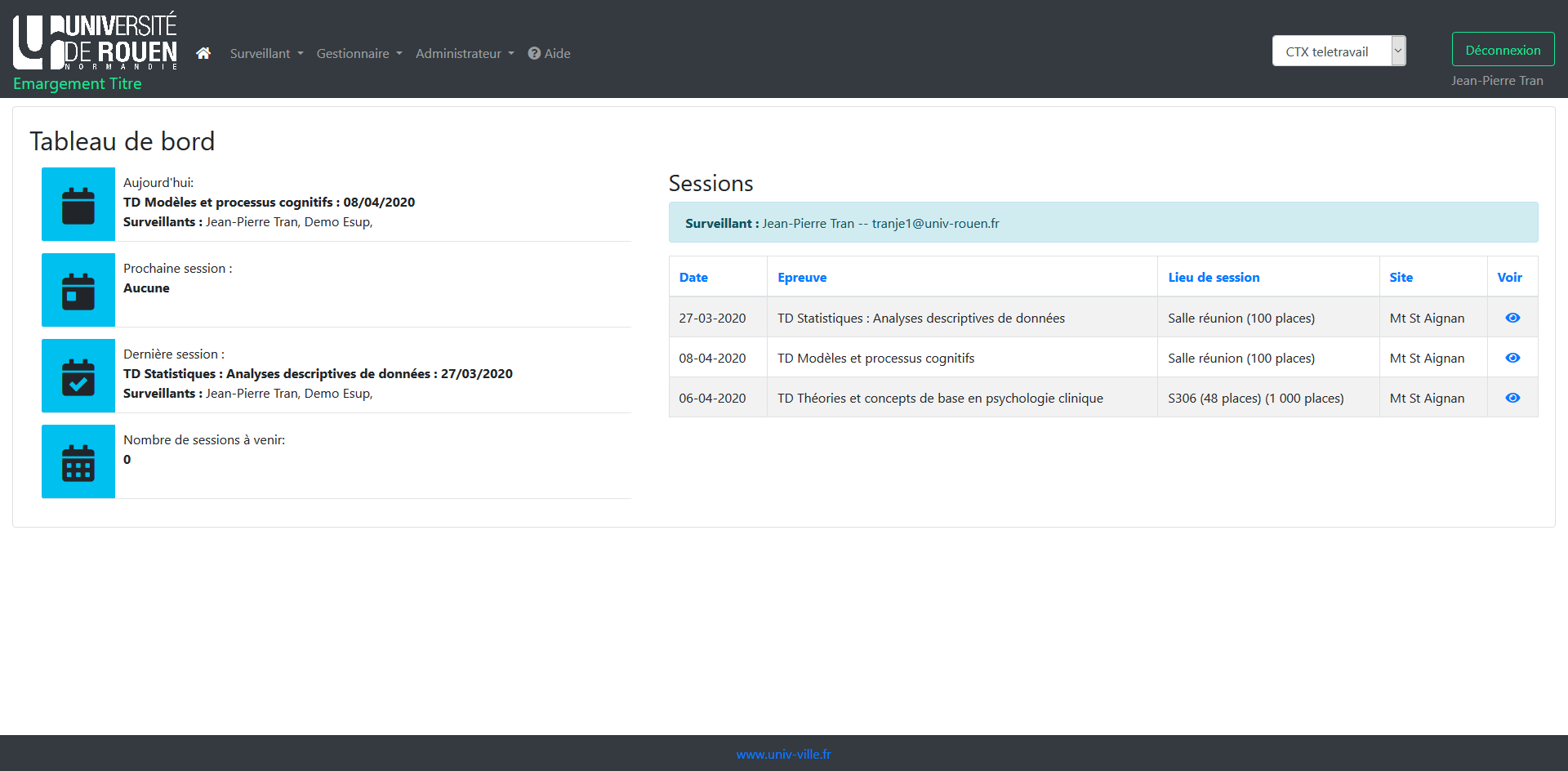Screen dimensions: 1568x771
Task: View the 27-03-2020 session eye icon
Action: coord(1512,318)
